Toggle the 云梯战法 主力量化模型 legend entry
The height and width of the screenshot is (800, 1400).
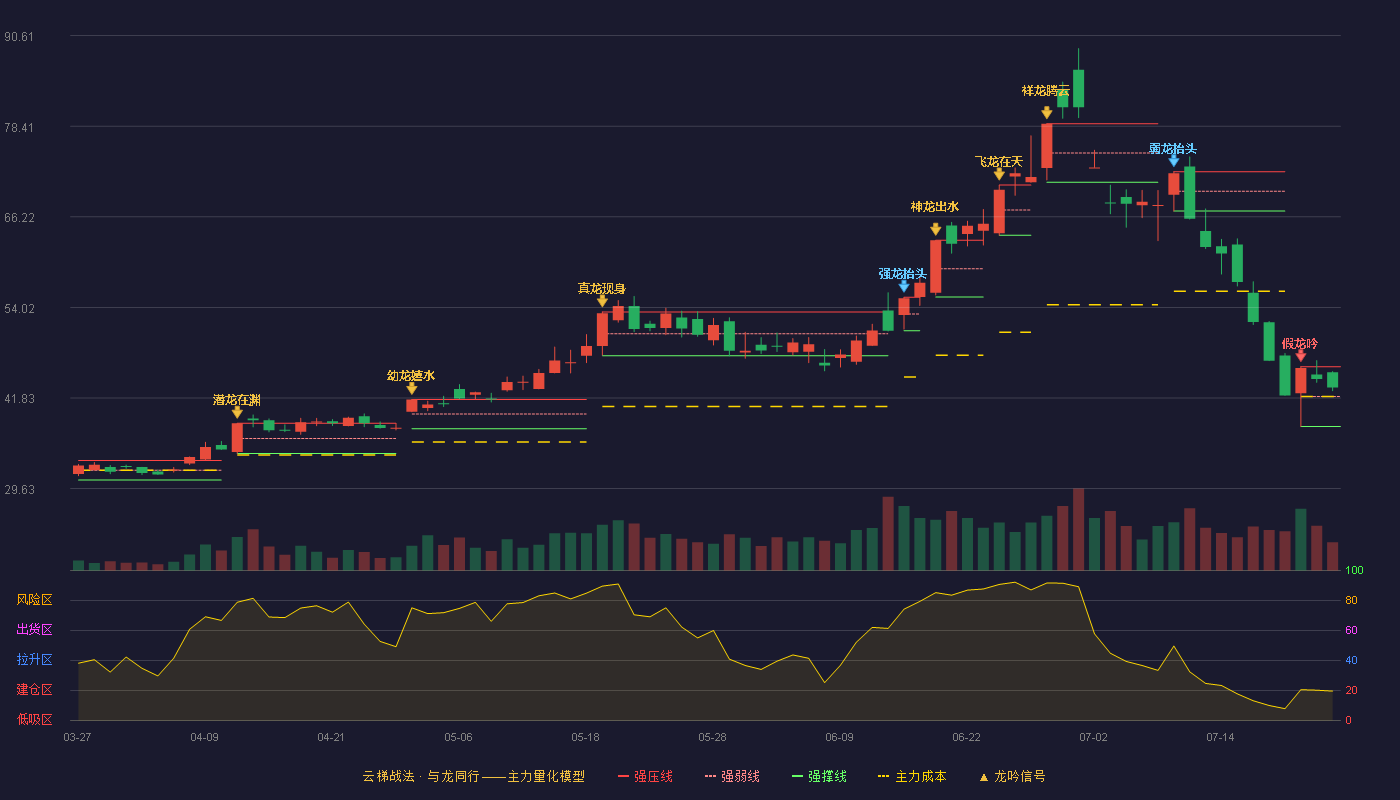[x=473, y=776]
